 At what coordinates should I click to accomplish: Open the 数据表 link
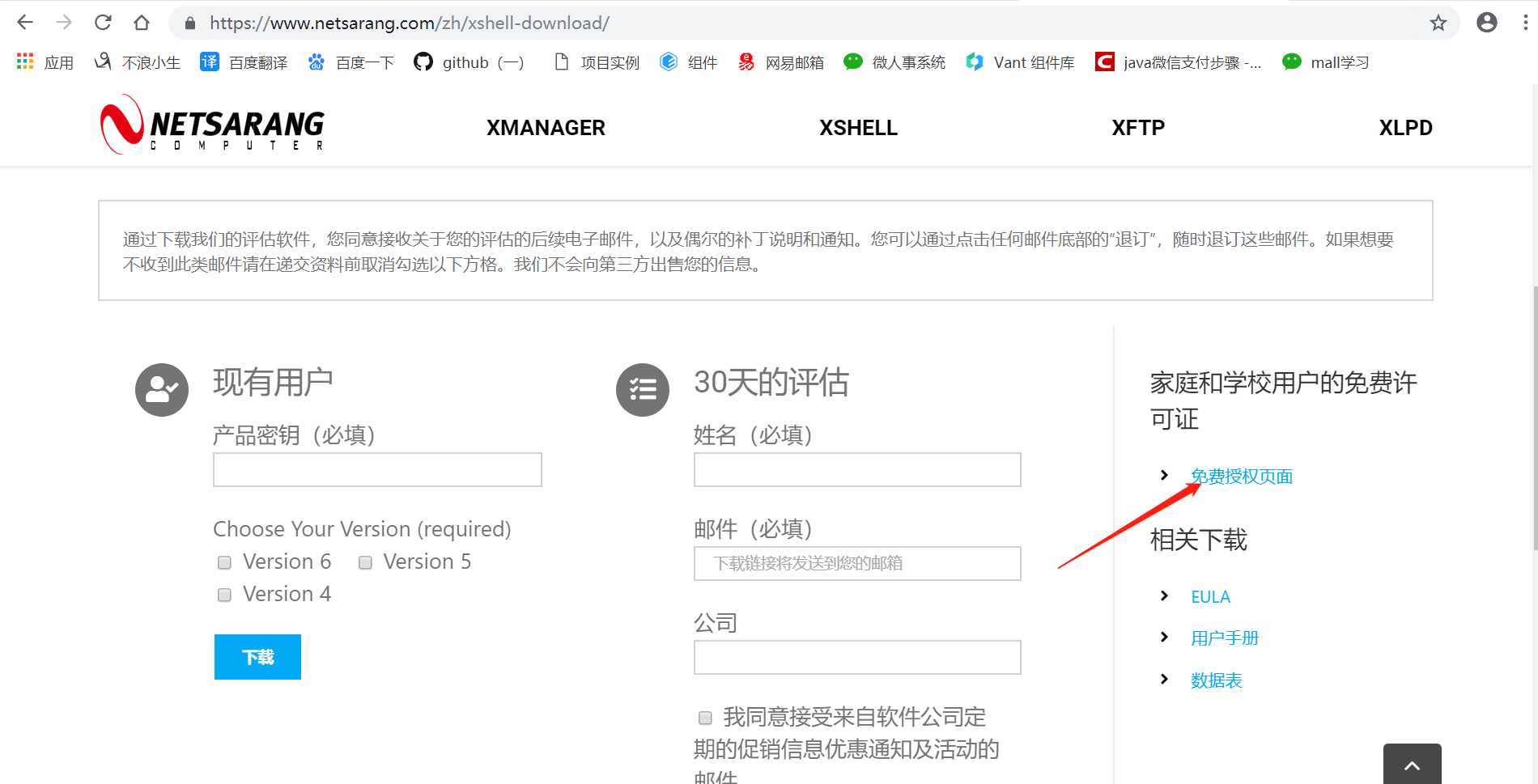tap(1216, 680)
